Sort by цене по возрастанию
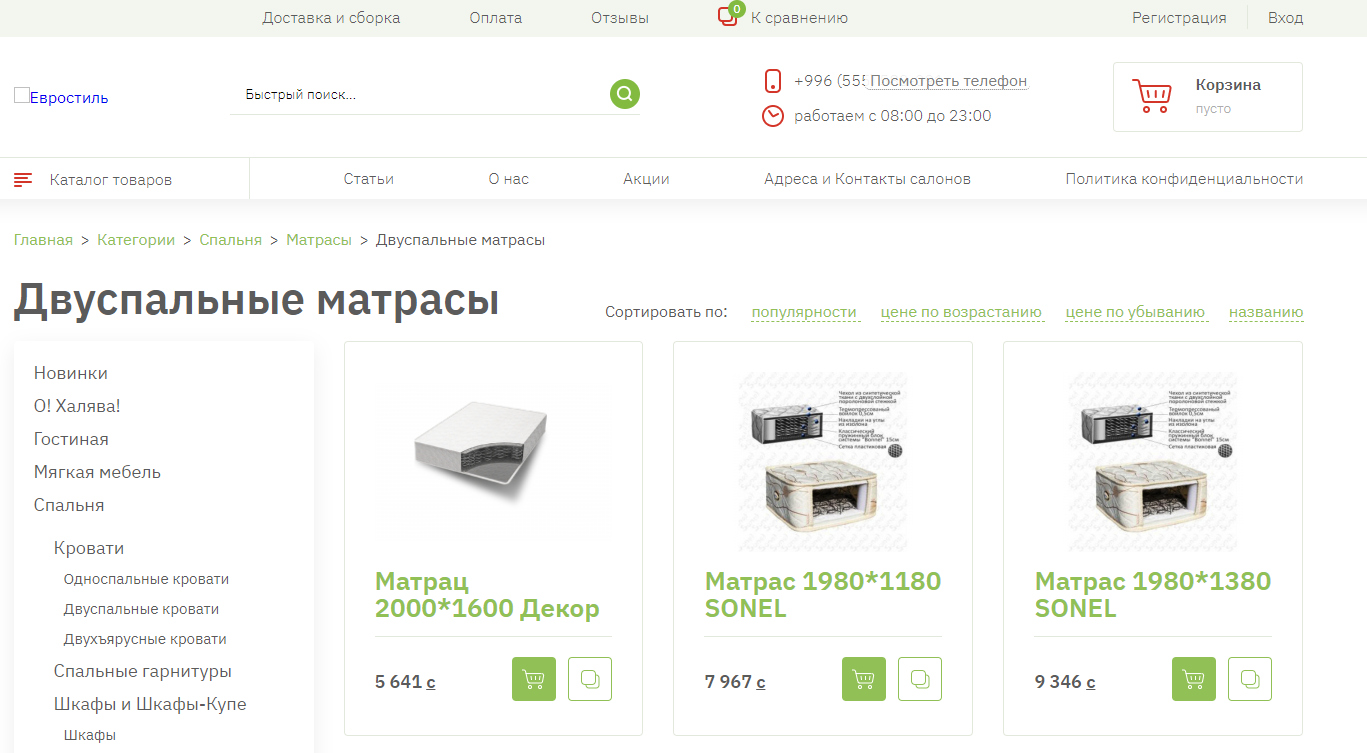The height and width of the screenshot is (753, 1367). (x=961, y=312)
